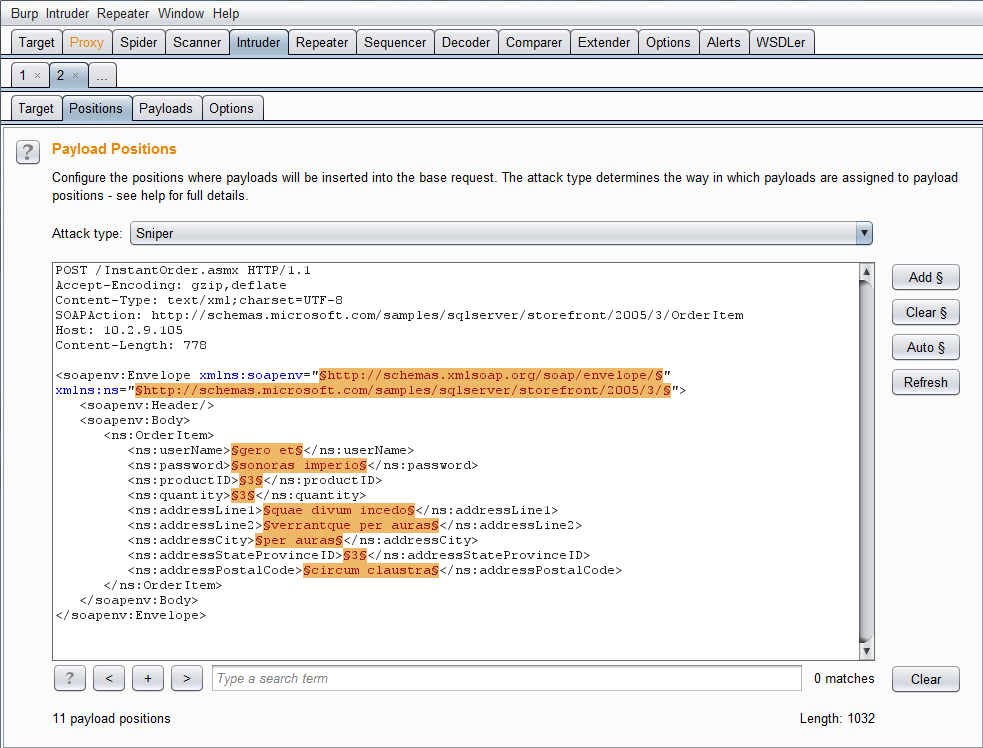Image resolution: width=983 pixels, height=748 pixels.
Task: Focus the search term input field
Action: coord(507,678)
